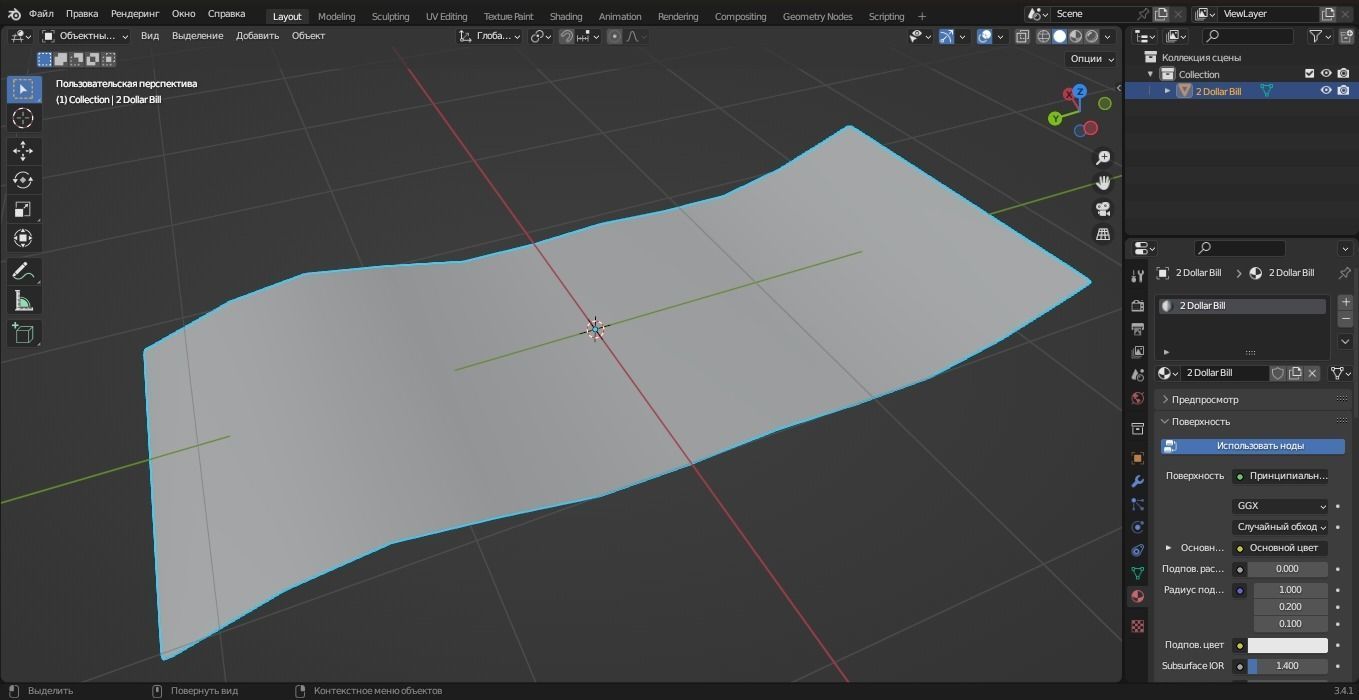Open the Modifiers wrench tab
The height and width of the screenshot is (700, 1359).
[x=1137, y=481]
